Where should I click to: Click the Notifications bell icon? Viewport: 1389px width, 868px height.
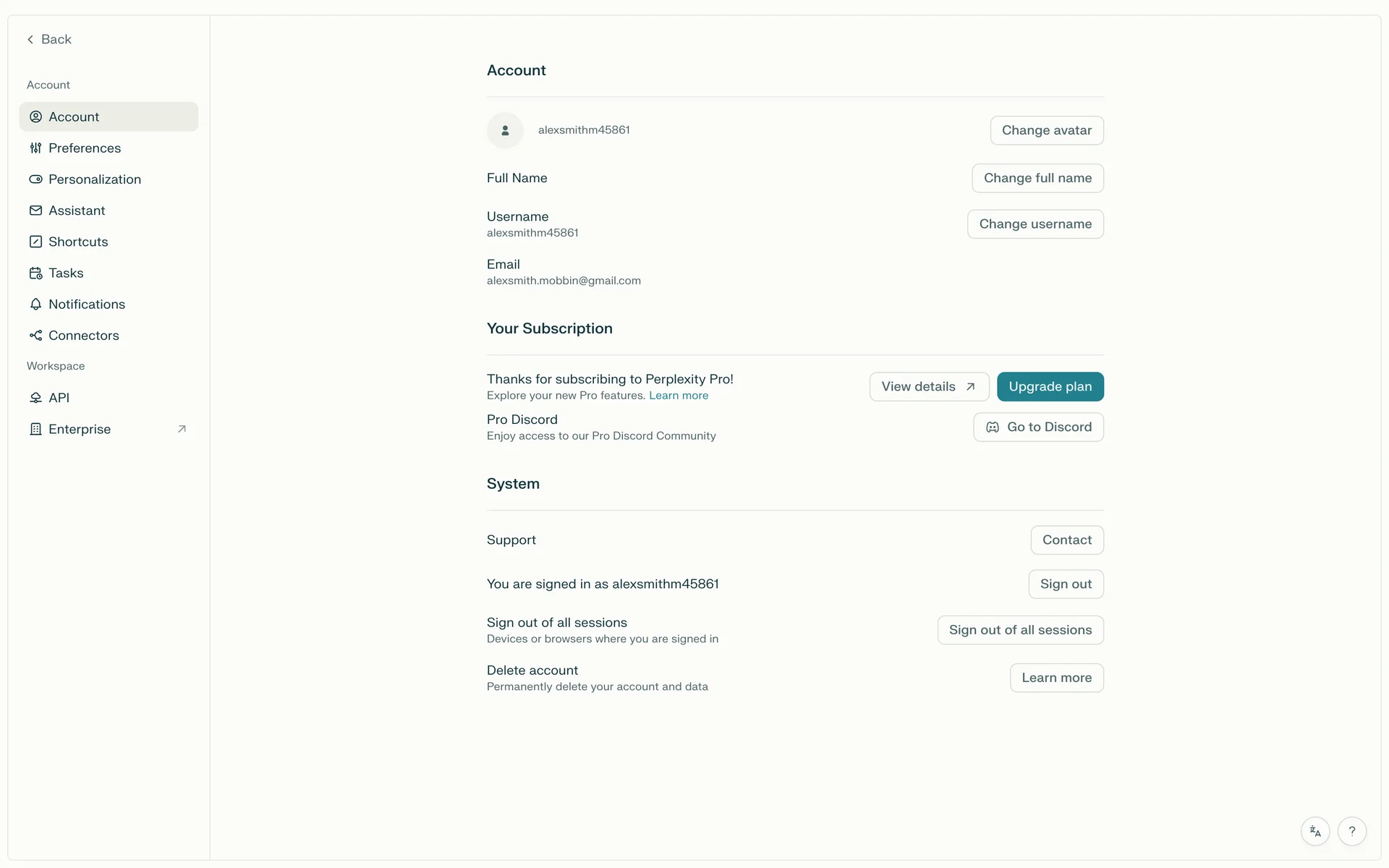point(35,305)
